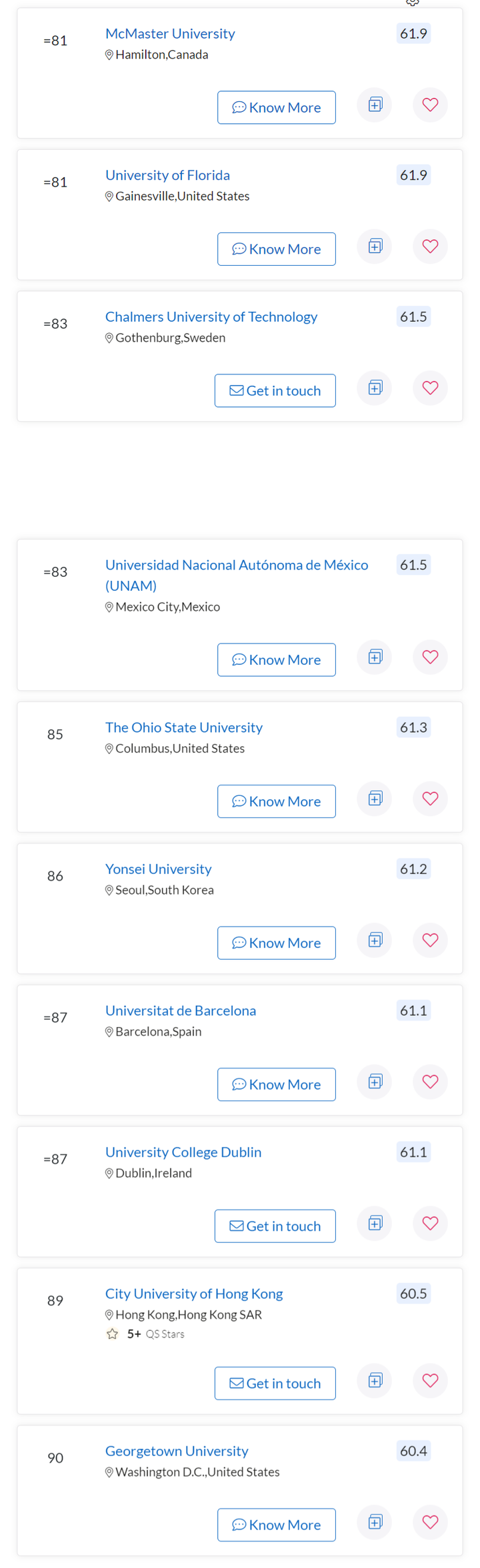Add Chalmers University to compare list
The height and width of the screenshot is (1568, 480).
375,388
